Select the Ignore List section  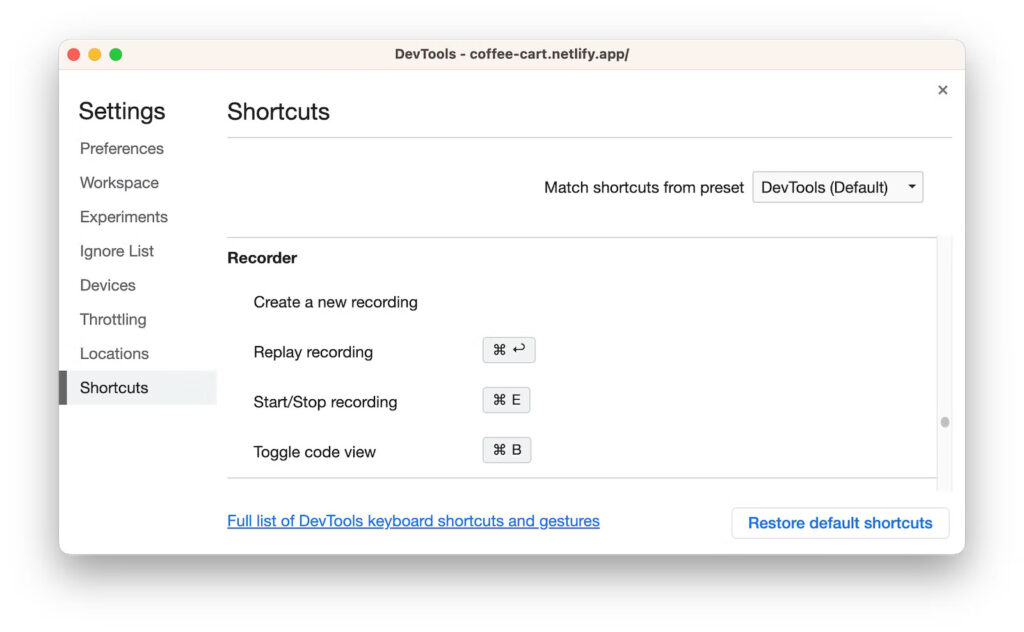pyautogui.click(x=116, y=251)
